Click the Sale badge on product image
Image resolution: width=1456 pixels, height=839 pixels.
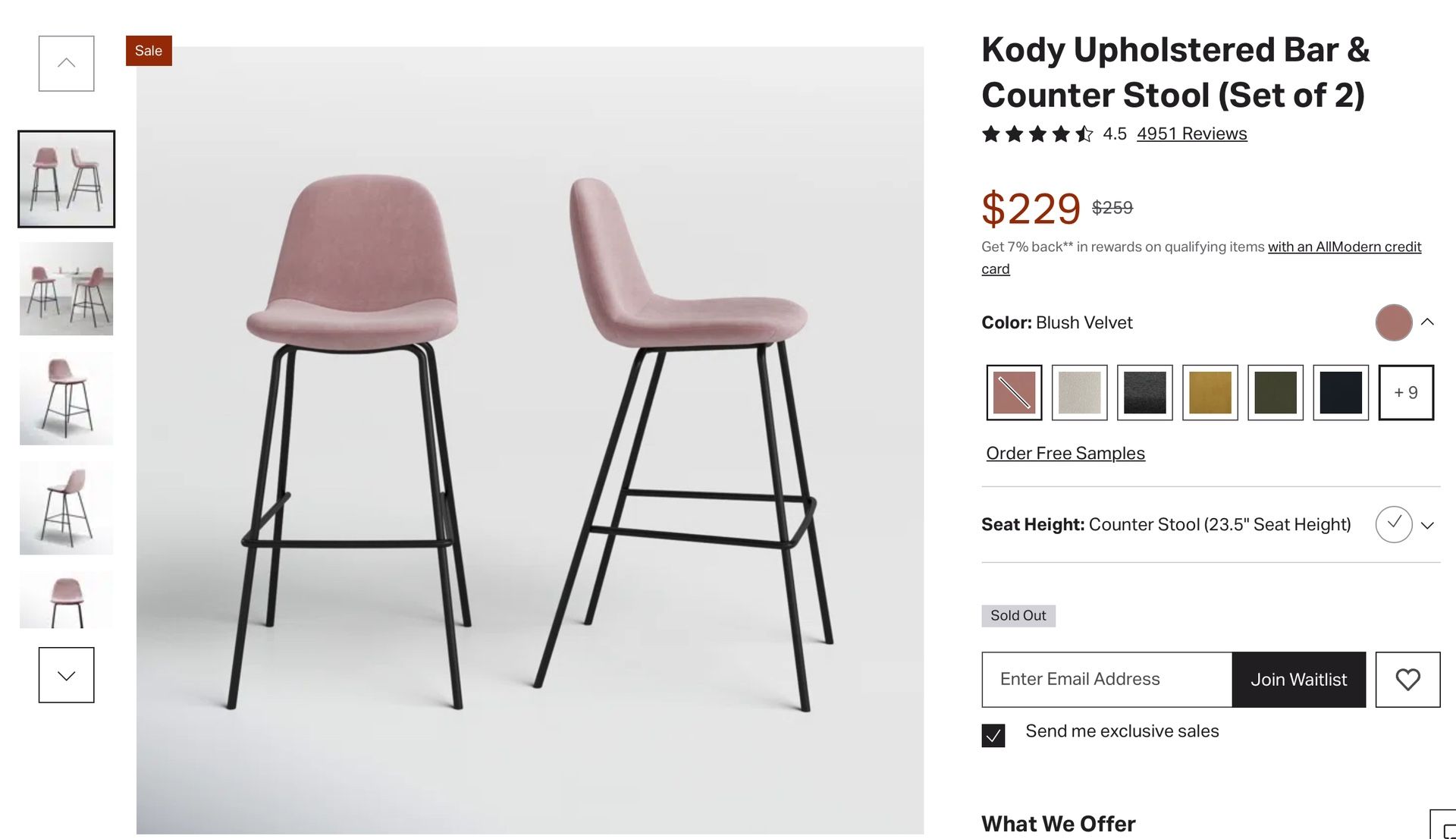pyautogui.click(x=149, y=51)
